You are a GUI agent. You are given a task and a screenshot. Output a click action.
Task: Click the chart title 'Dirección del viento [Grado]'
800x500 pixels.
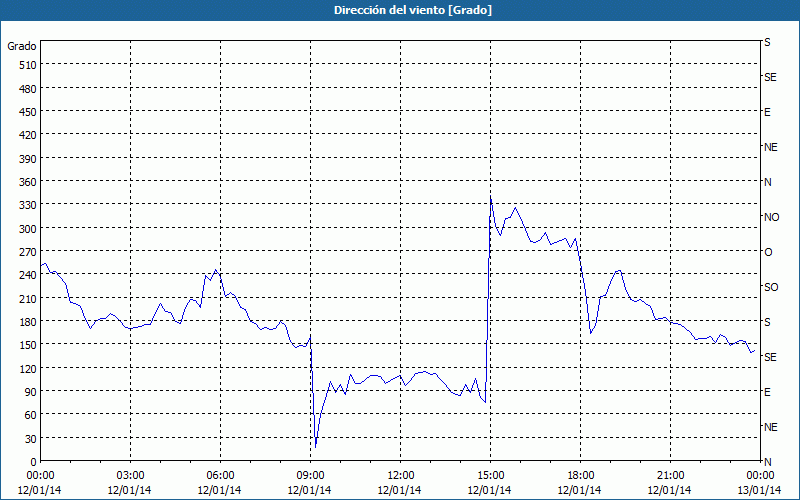(x=413, y=10)
